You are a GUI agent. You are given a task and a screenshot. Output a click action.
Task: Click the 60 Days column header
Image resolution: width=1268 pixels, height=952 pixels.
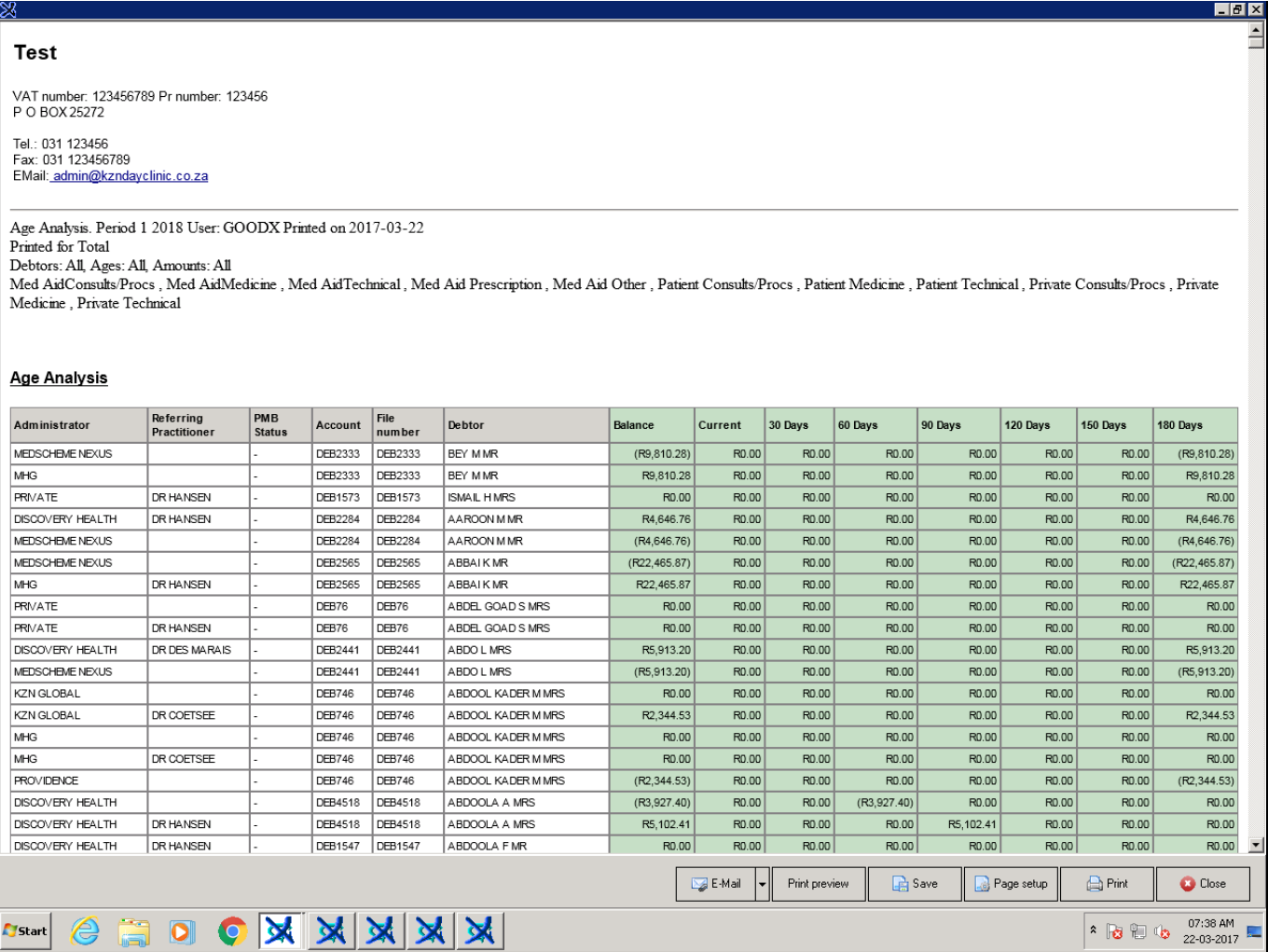coord(875,425)
